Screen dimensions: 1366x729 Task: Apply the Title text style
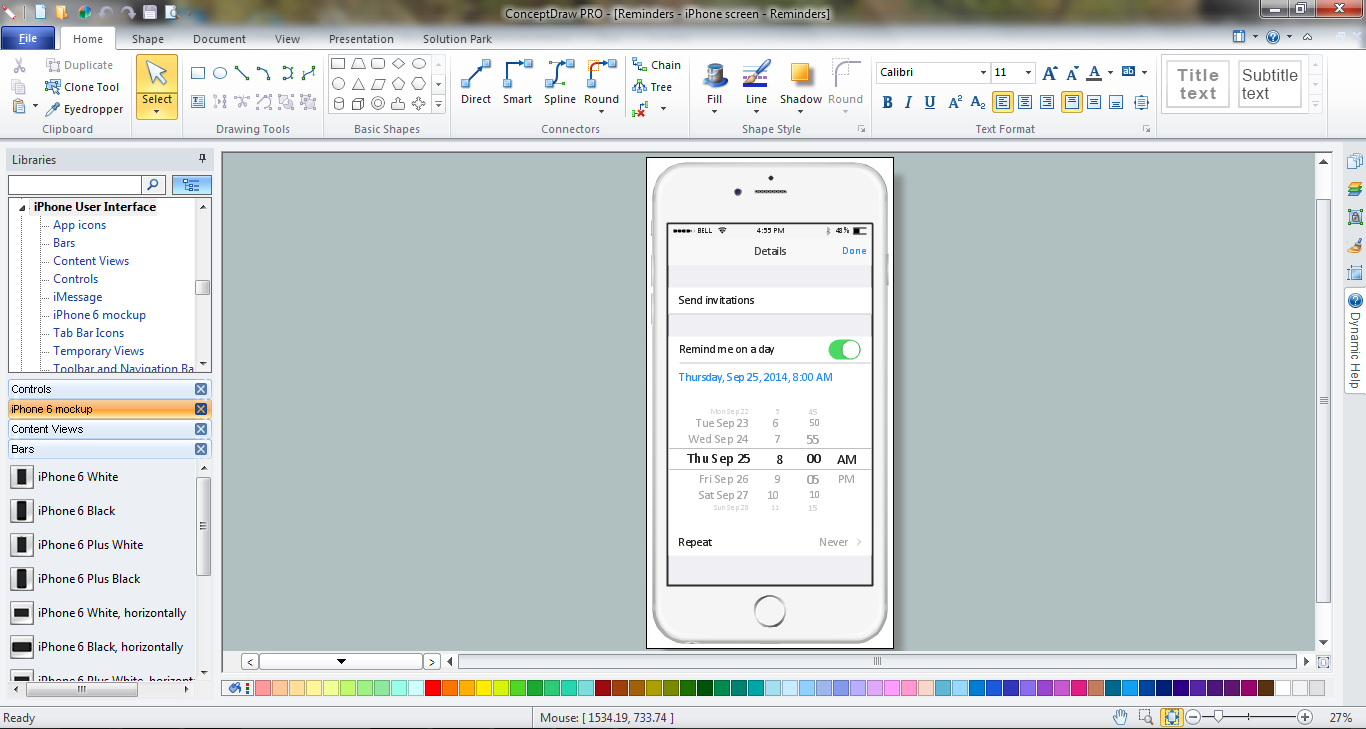click(1197, 84)
